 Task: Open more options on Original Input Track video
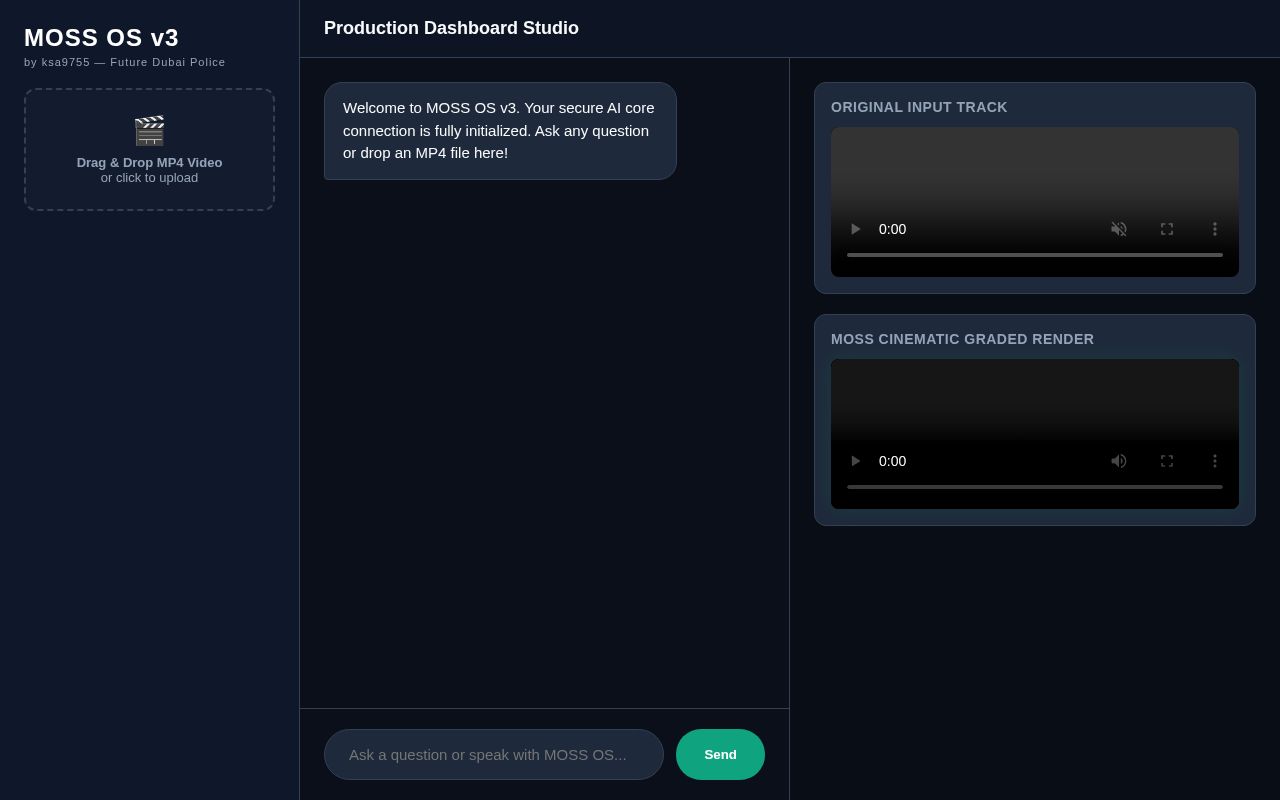[1215, 229]
